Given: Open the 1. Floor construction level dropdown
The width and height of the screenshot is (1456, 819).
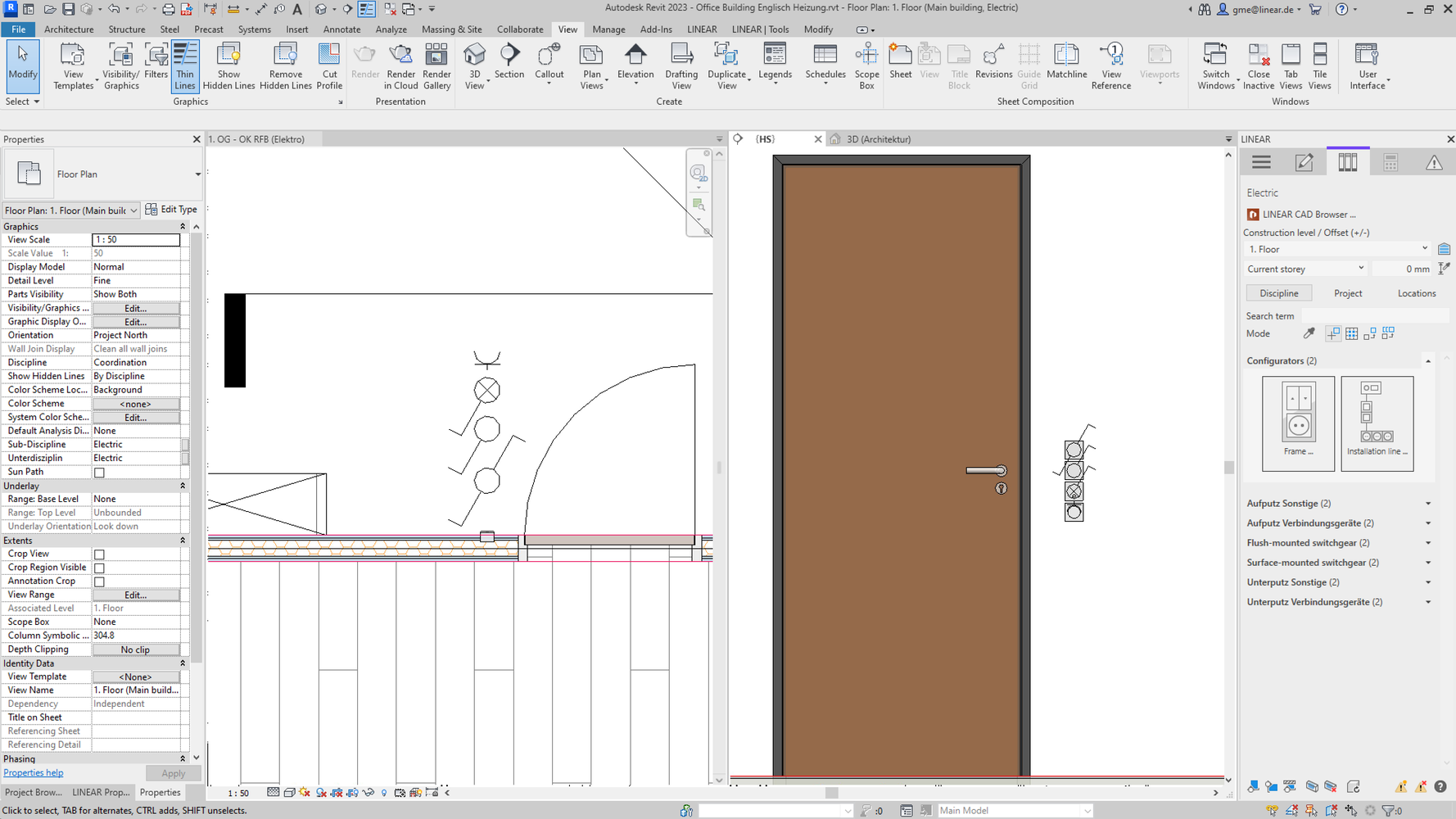Looking at the screenshot, I should tap(1336, 249).
